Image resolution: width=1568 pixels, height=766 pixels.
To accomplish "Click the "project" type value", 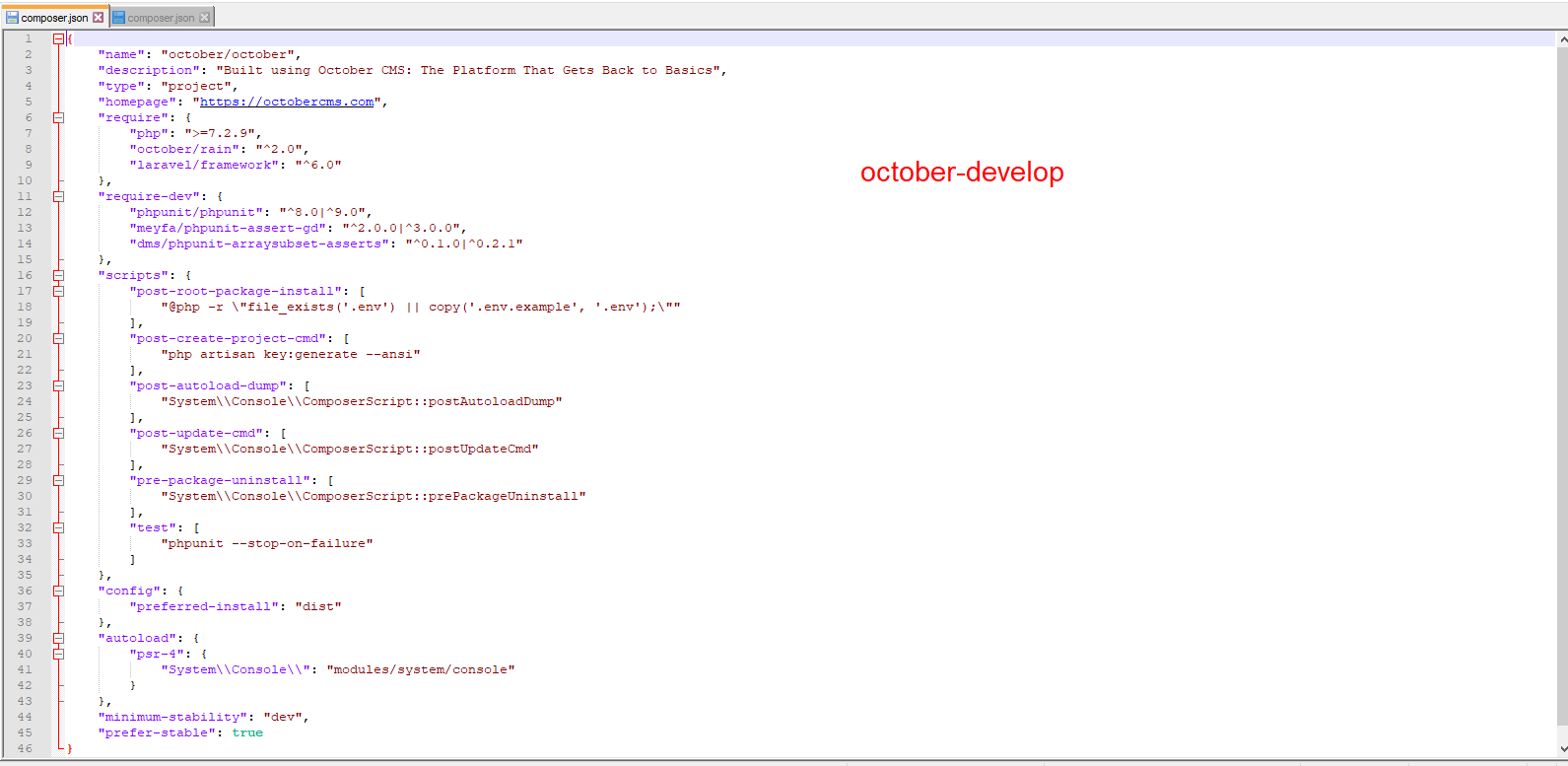I will pyautogui.click(x=196, y=86).
